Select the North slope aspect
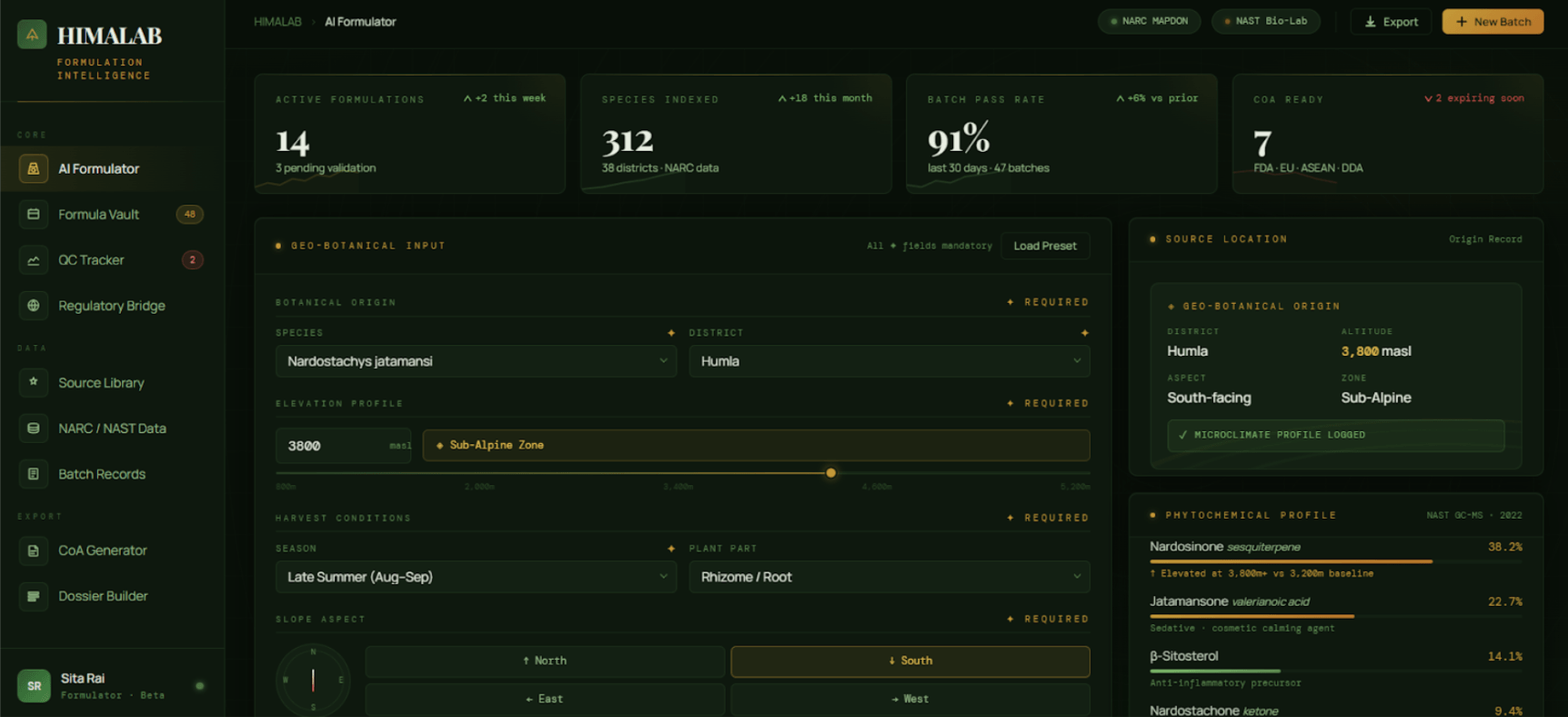This screenshot has height=717, width=1568. coord(544,661)
